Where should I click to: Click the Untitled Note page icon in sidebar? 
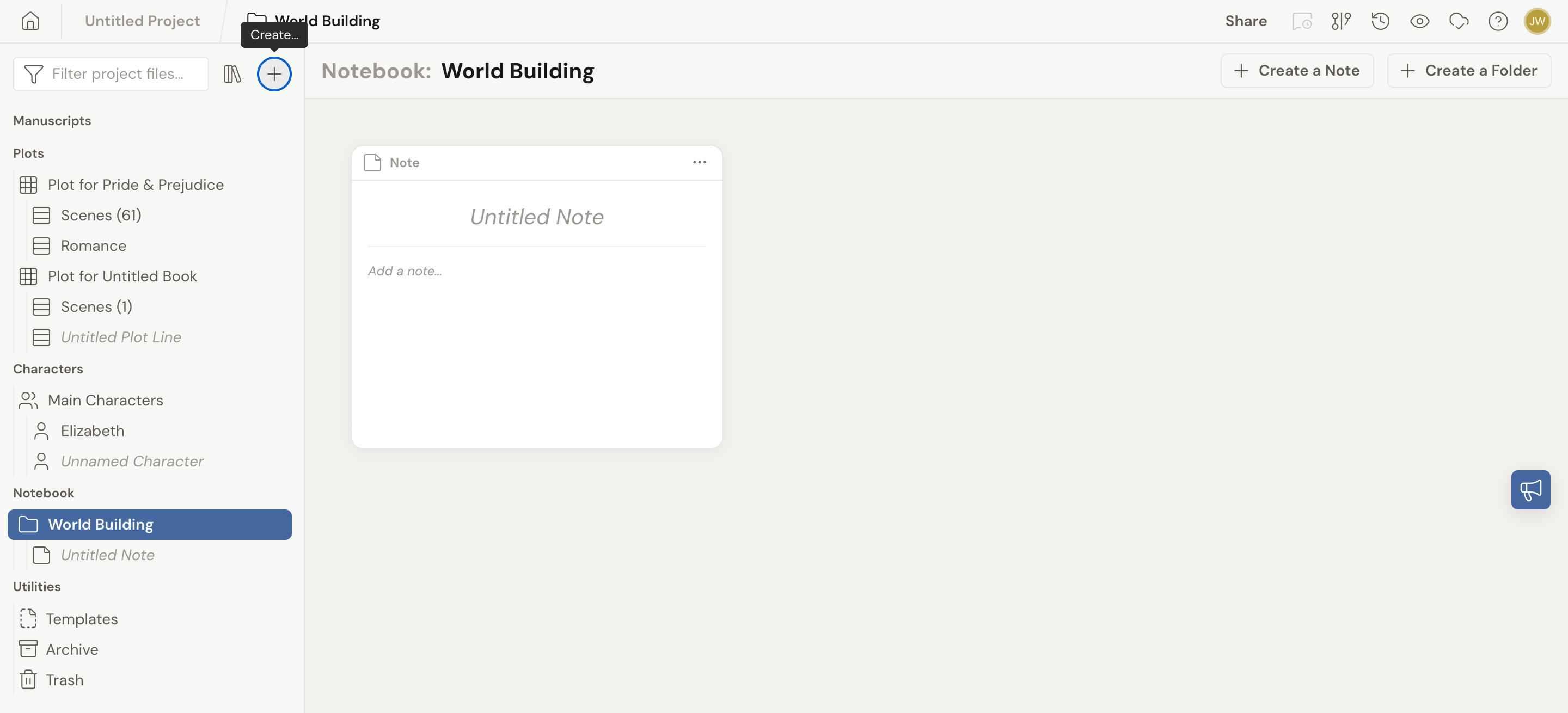tap(41, 555)
